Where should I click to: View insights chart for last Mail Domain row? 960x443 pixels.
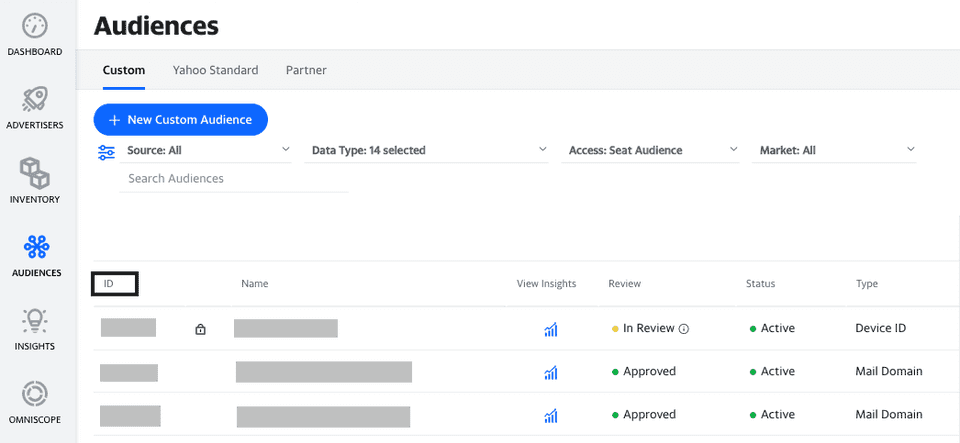click(551, 416)
